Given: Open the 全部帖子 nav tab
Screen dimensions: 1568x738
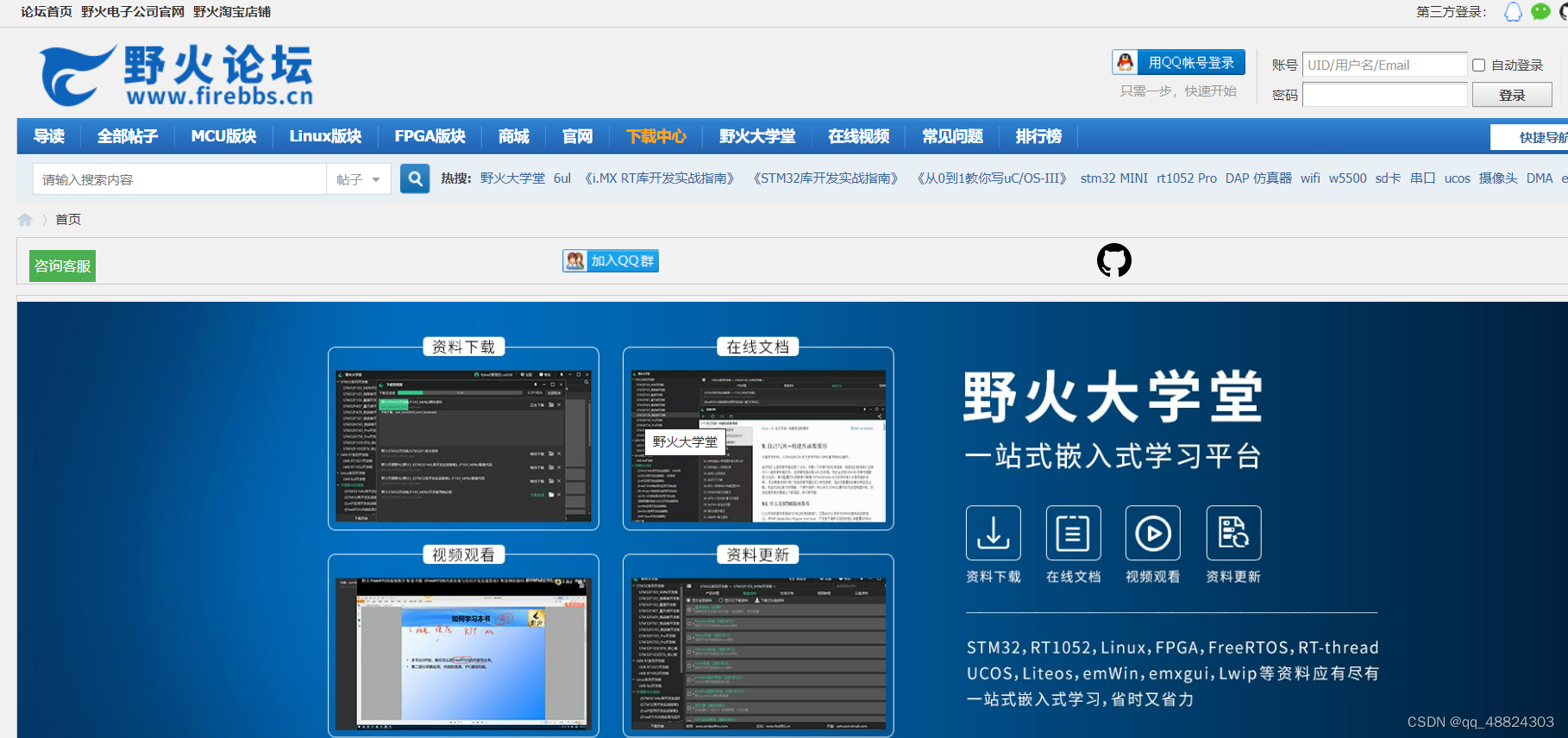Looking at the screenshot, I should pos(128,136).
